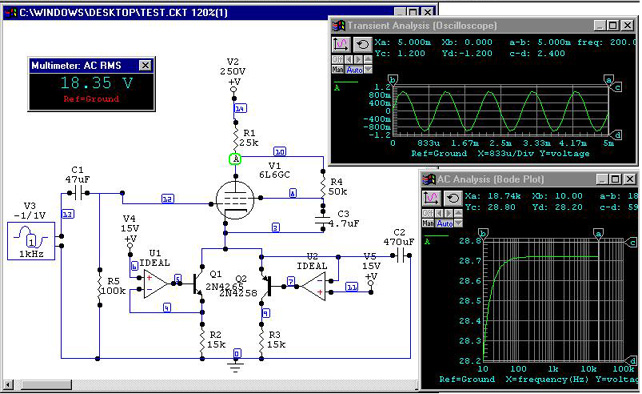Viewport: 642px width, 394px height.
Task: Click trace label A in Transient Analysis window
Action: [337, 88]
